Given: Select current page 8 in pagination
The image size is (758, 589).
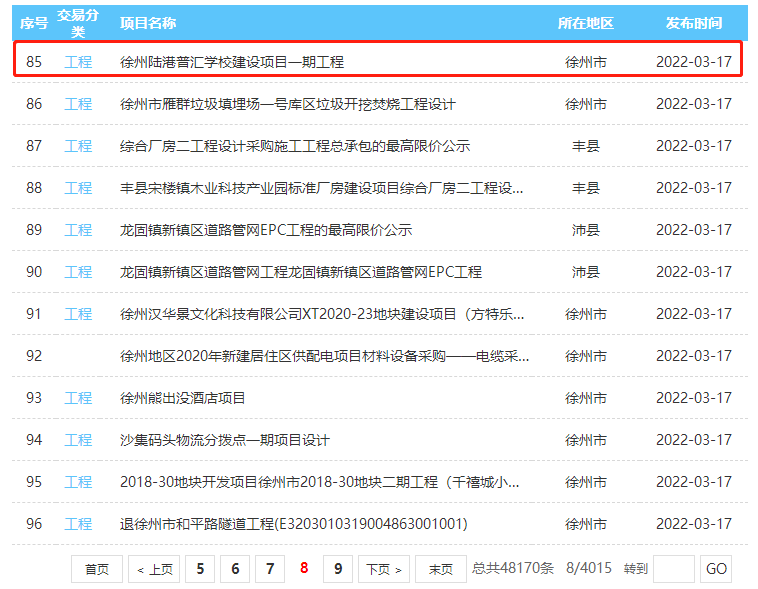Looking at the screenshot, I should [304, 568].
